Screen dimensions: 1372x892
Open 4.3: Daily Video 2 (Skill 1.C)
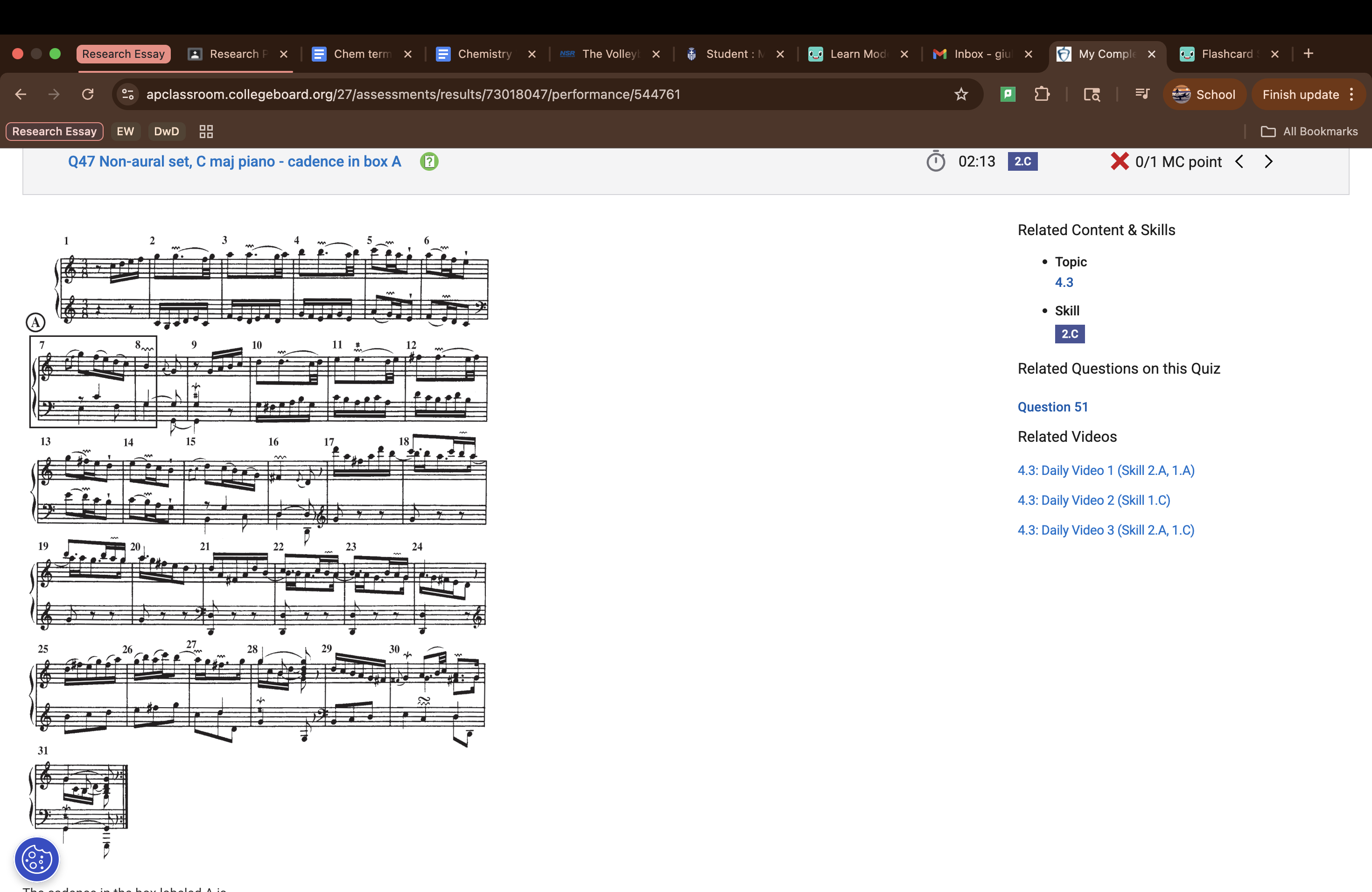click(1093, 500)
